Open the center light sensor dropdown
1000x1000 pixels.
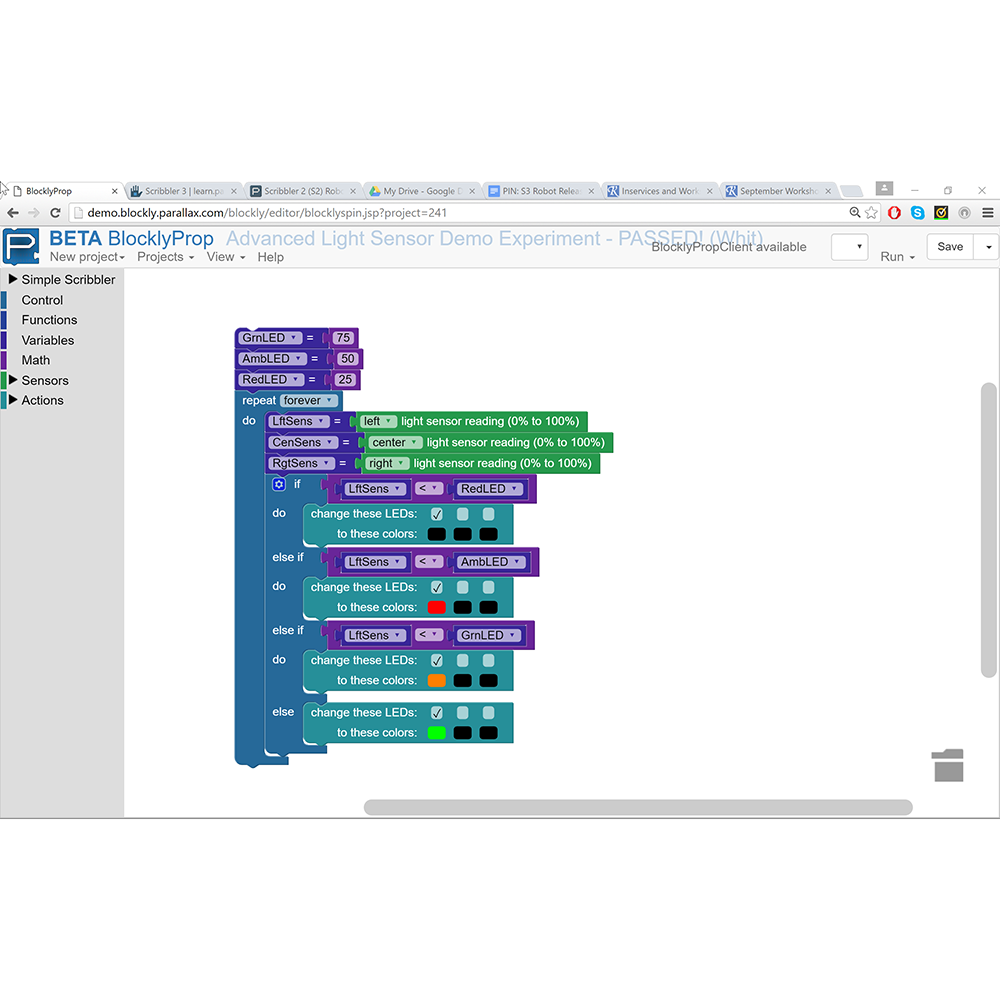pyautogui.click(x=395, y=443)
